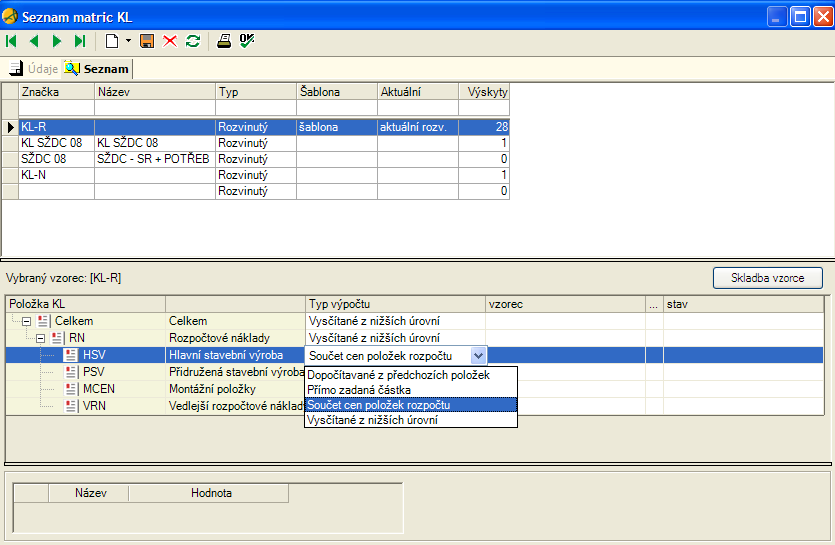Choose 'Vysčítané z nižších úrovní' list option

(x=411, y=420)
